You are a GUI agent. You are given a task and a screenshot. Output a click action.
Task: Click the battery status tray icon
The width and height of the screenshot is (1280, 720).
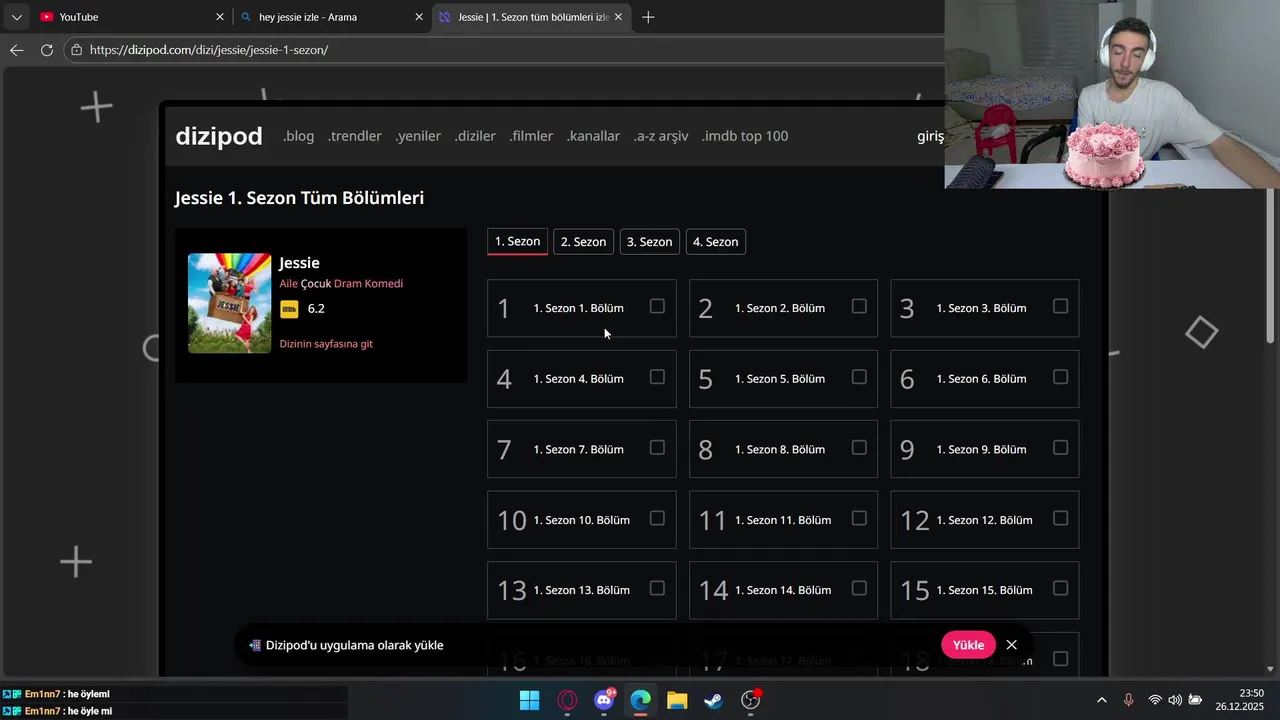coord(1194,700)
